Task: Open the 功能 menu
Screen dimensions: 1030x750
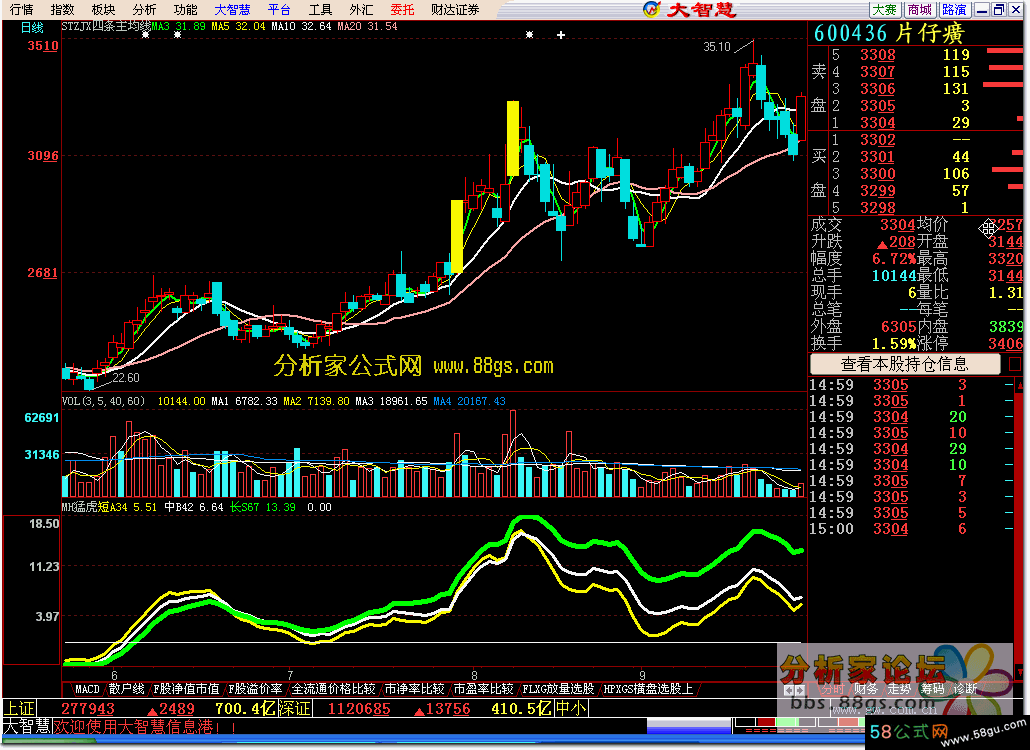Action: pos(185,9)
